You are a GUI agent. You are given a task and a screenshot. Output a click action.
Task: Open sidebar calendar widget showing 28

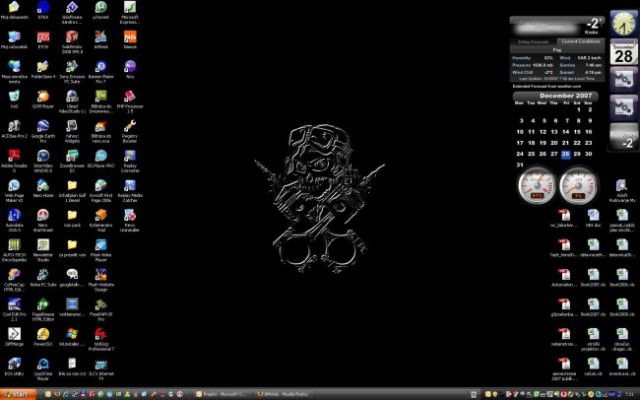(x=623, y=52)
